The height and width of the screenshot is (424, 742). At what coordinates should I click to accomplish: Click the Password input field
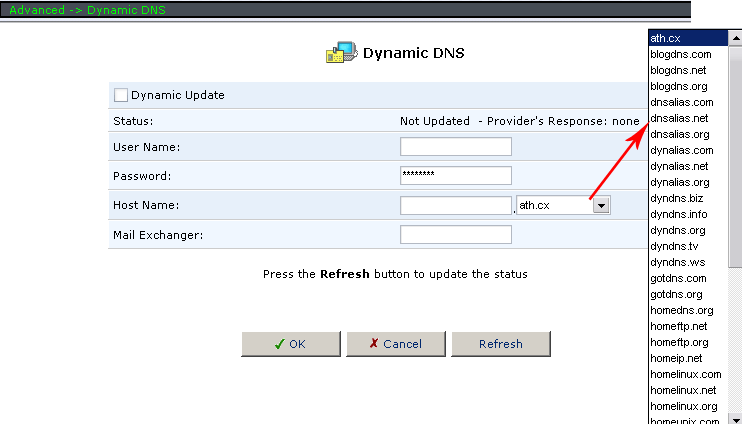pos(455,176)
